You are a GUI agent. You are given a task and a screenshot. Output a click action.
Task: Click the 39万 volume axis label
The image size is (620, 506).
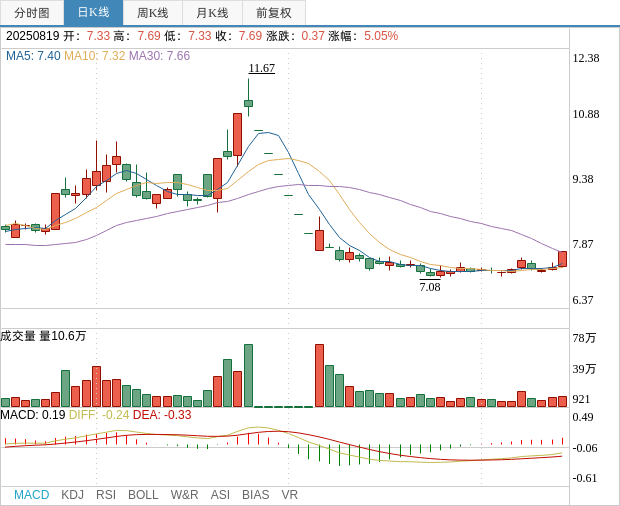click(x=584, y=369)
